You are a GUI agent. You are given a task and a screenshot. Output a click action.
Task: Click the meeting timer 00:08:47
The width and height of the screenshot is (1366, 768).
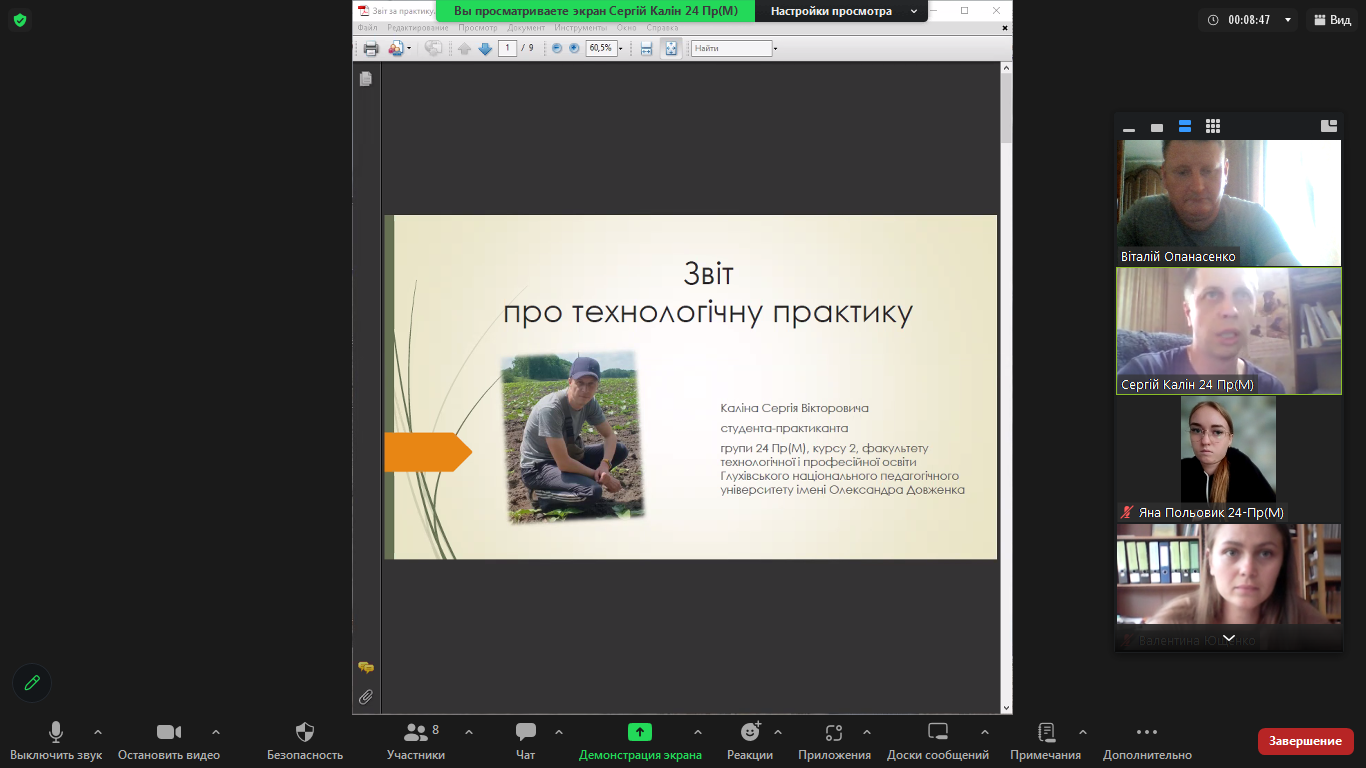pos(1249,20)
